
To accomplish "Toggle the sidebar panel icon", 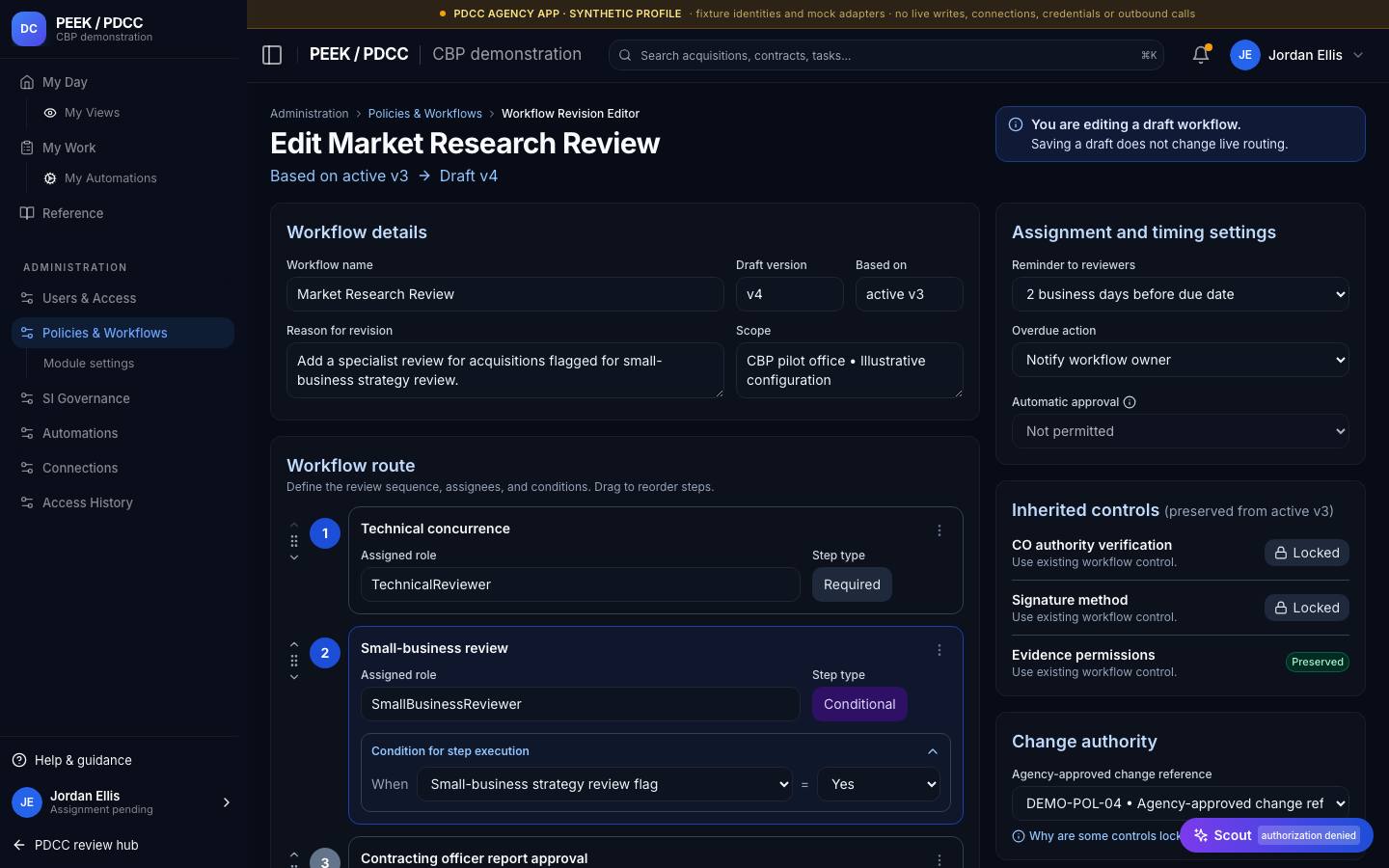I will (x=272, y=55).
